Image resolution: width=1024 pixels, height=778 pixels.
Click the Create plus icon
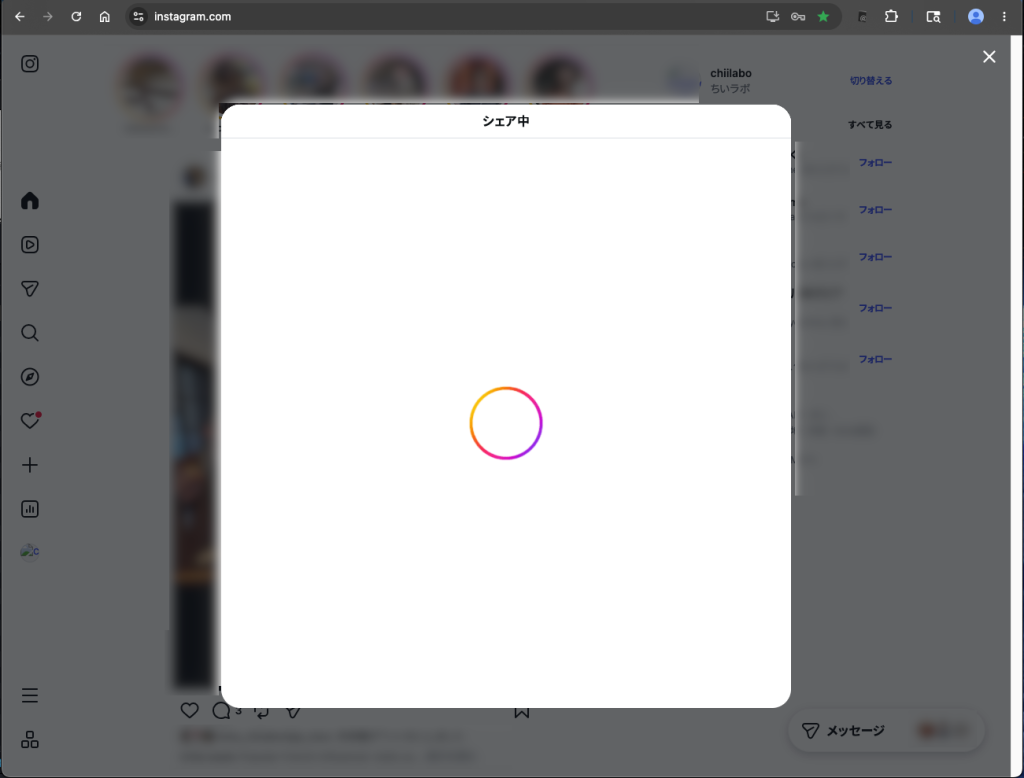(x=30, y=465)
